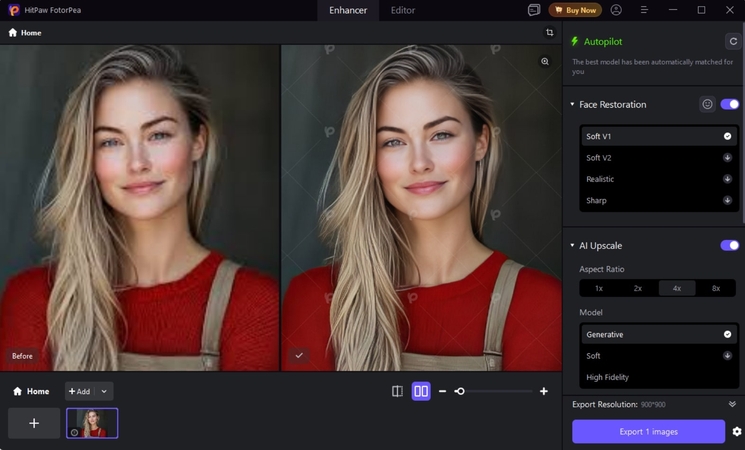Viewport: 745px width, 450px height.
Task: Click the crop tool icon
Action: click(x=549, y=33)
